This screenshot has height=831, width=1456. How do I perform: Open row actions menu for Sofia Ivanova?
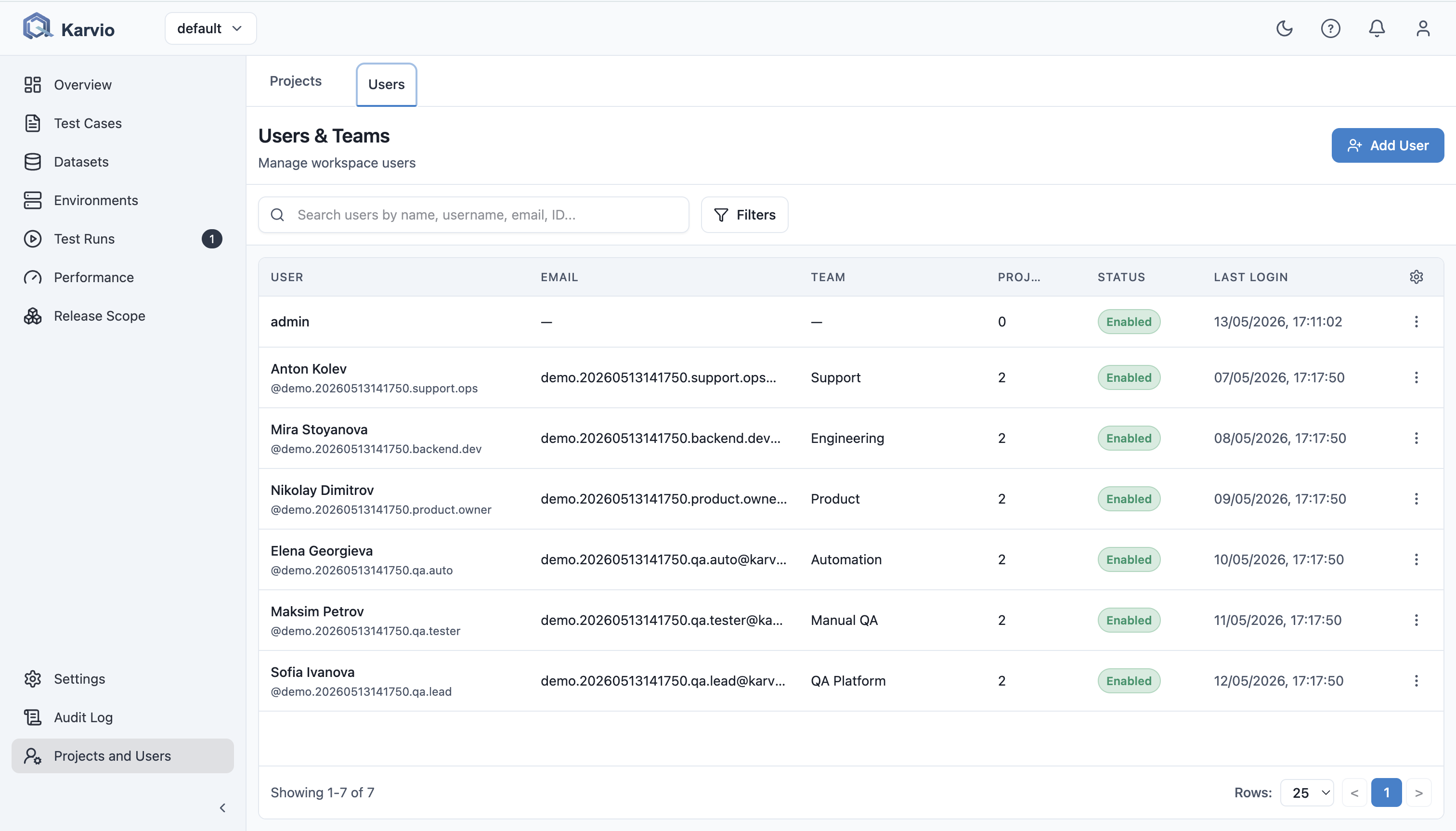pos(1416,681)
